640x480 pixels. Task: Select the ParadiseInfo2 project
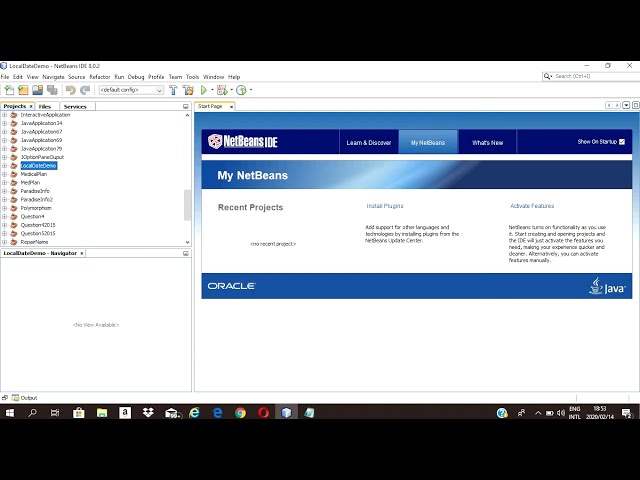coord(37,200)
